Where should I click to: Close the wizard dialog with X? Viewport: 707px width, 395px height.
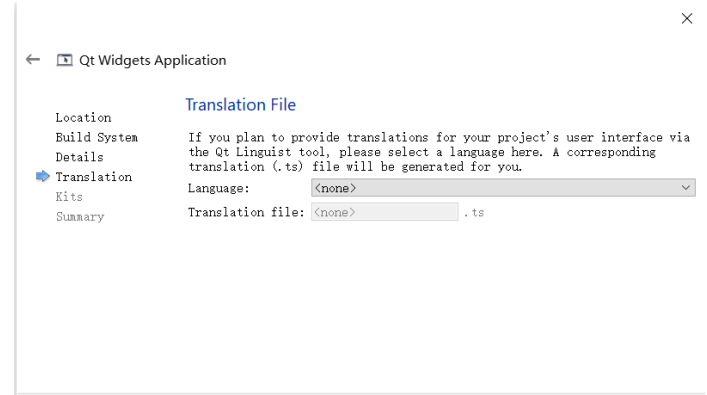click(x=687, y=18)
